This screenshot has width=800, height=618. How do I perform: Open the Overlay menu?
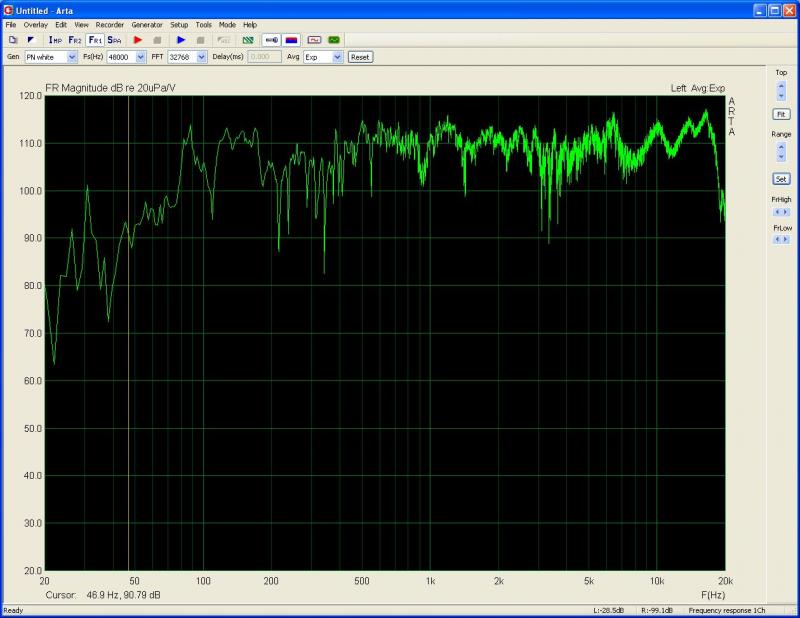[x=35, y=24]
